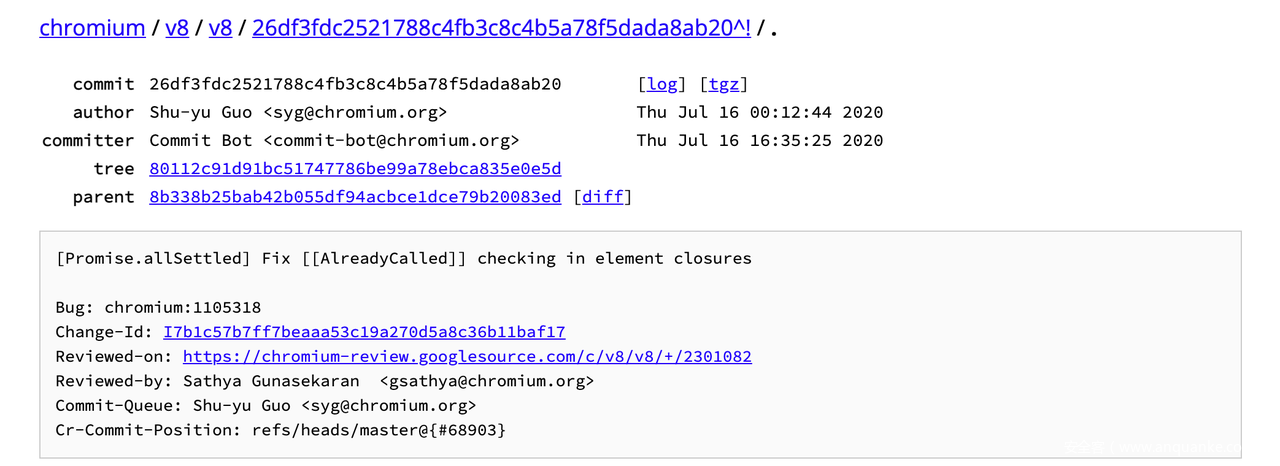Click the author date Thu Jul 16 00:12:44
This screenshot has height=466, width=1280.
(x=759, y=112)
